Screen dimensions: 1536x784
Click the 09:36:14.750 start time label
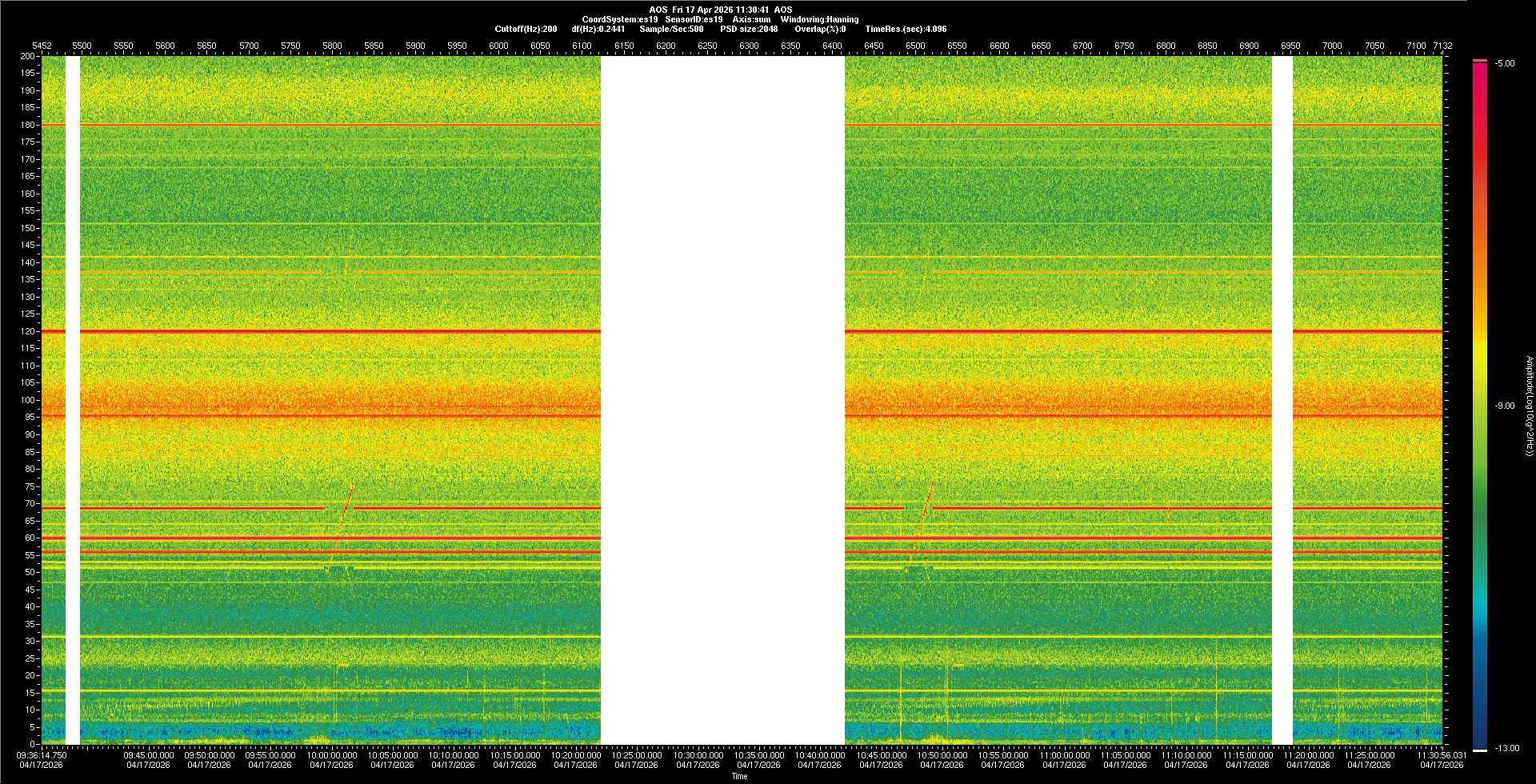coord(42,755)
